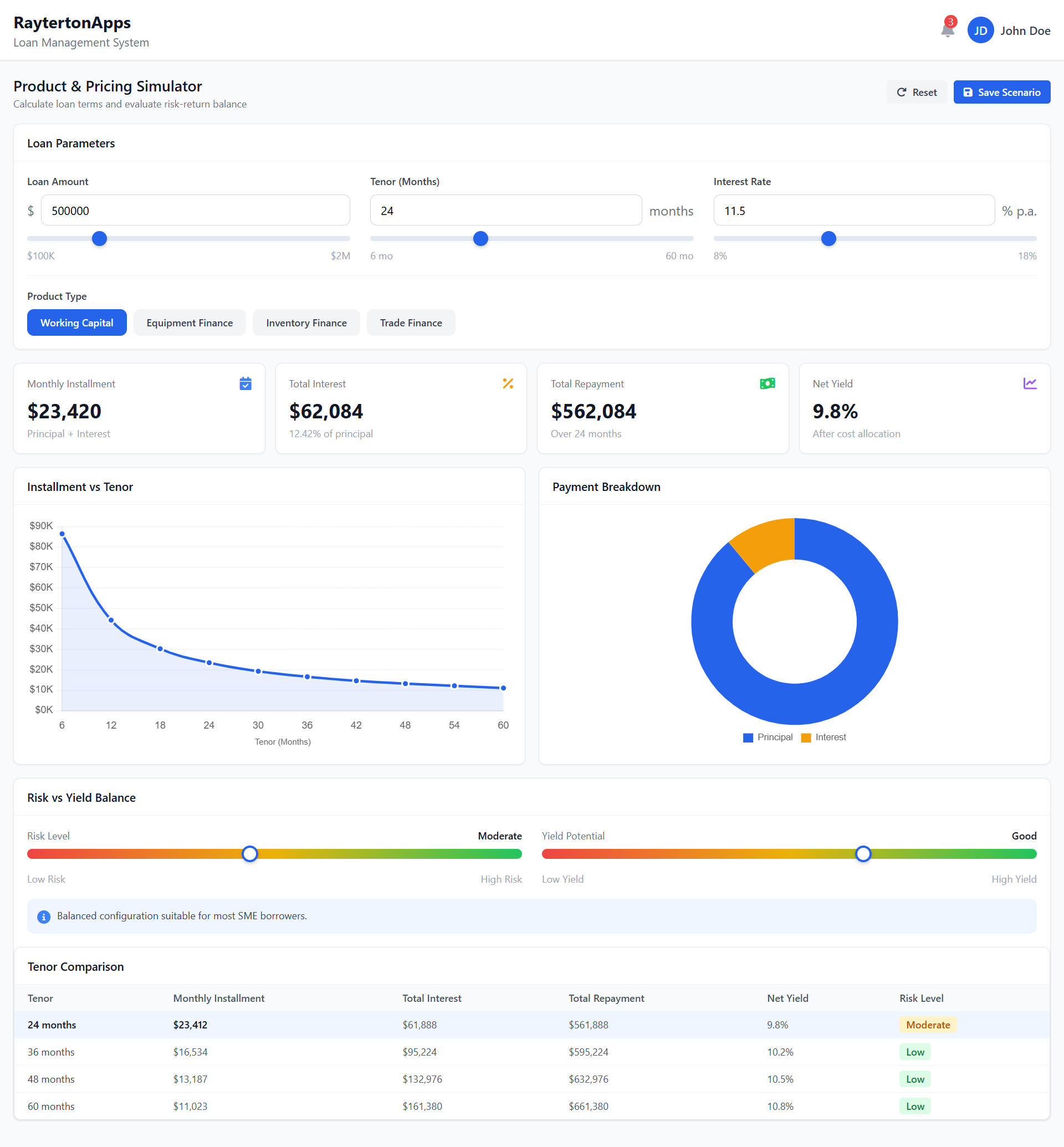The width and height of the screenshot is (1064, 1147).
Task: Click the JD user avatar
Action: click(980, 30)
